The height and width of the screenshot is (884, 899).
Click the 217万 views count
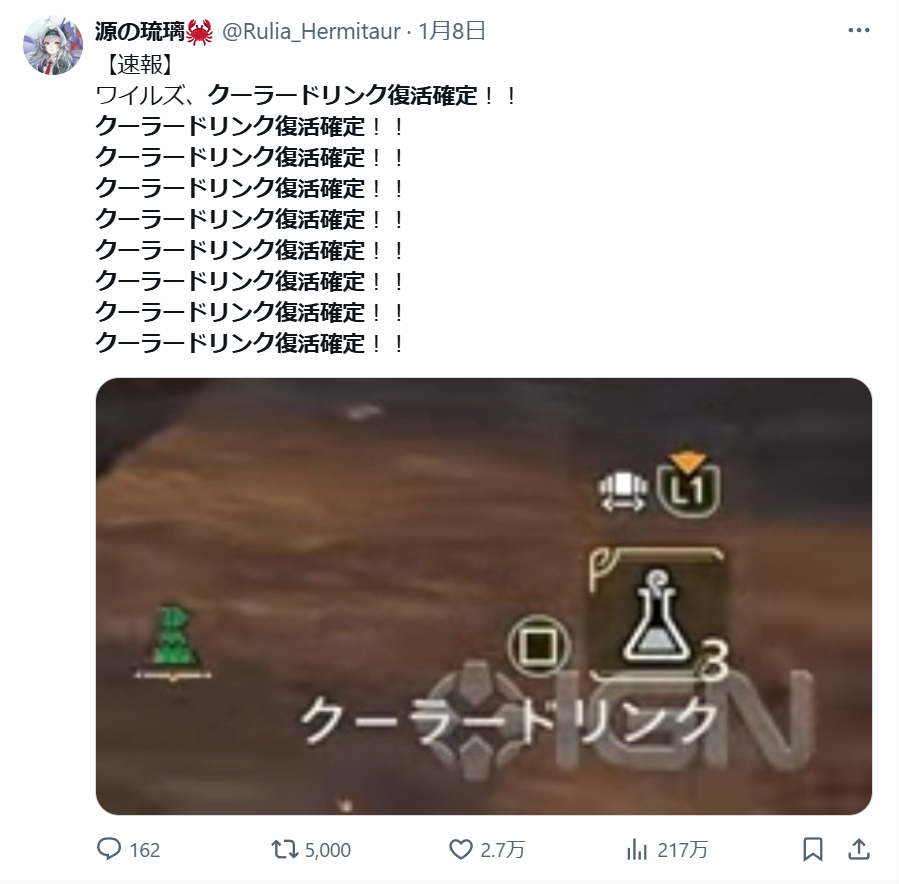(x=682, y=850)
